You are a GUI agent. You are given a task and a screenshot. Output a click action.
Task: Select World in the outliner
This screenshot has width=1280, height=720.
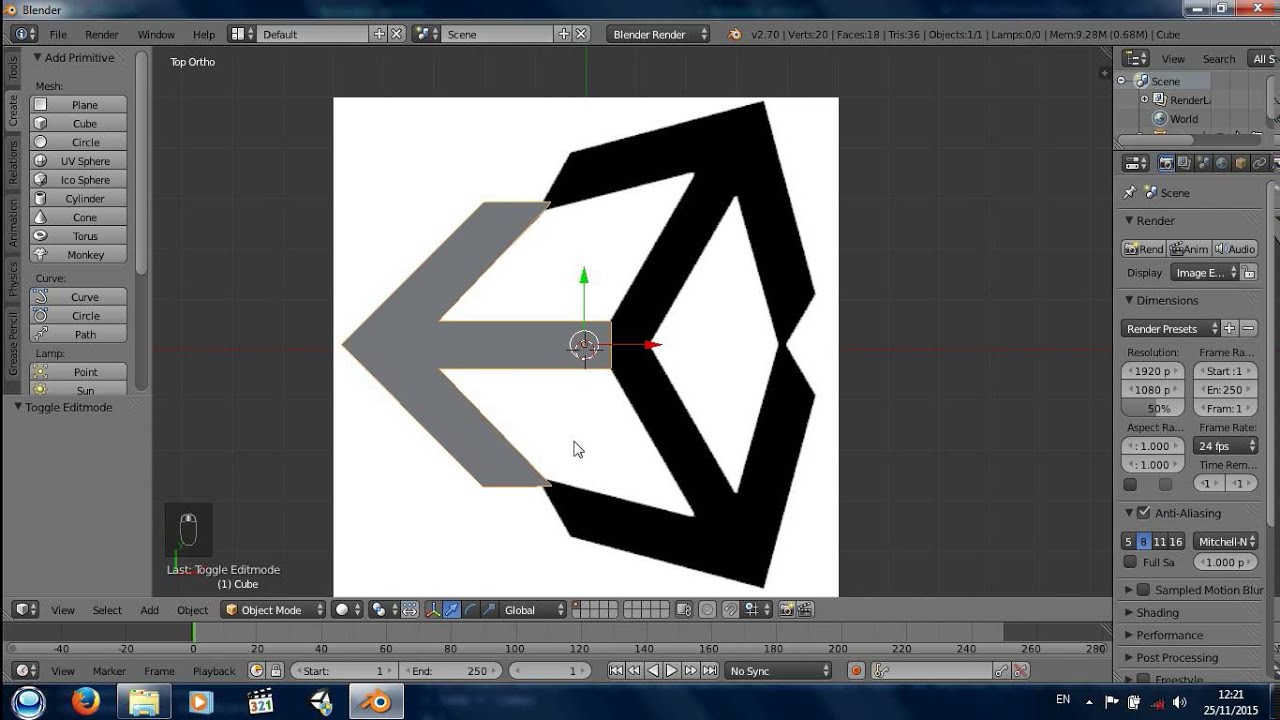tap(1184, 118)
